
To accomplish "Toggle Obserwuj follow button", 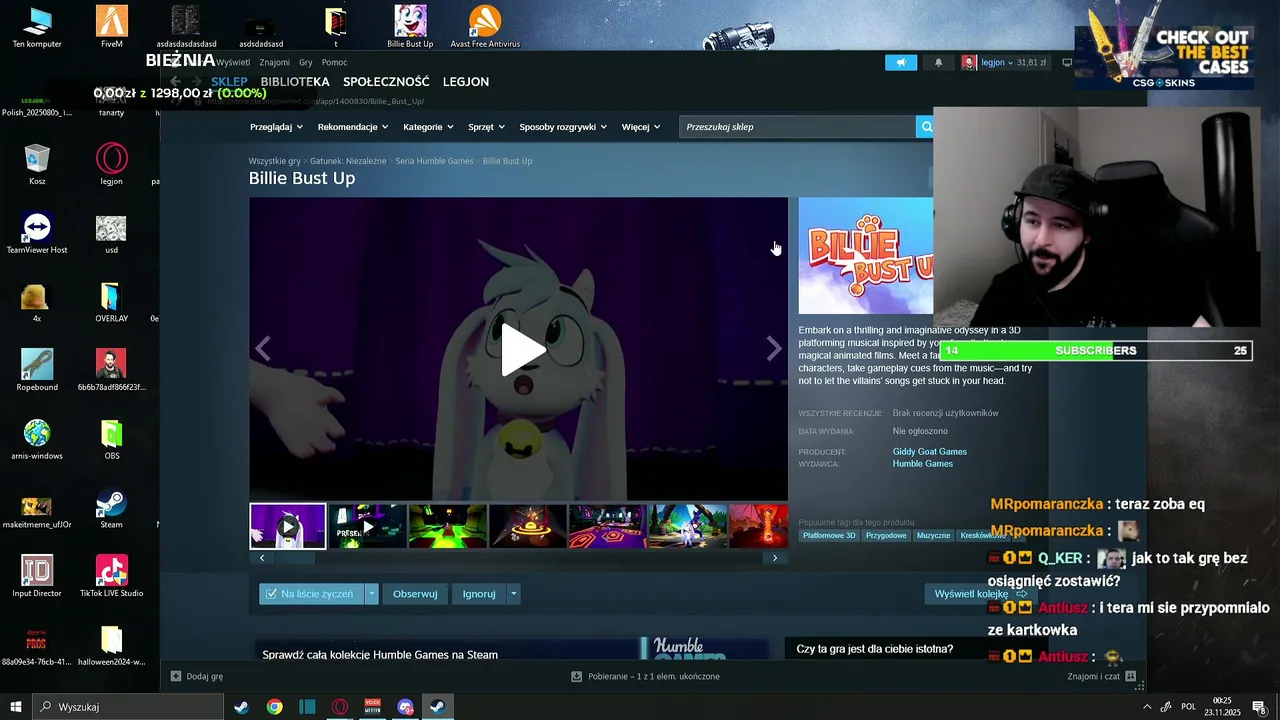I will 415,594.
